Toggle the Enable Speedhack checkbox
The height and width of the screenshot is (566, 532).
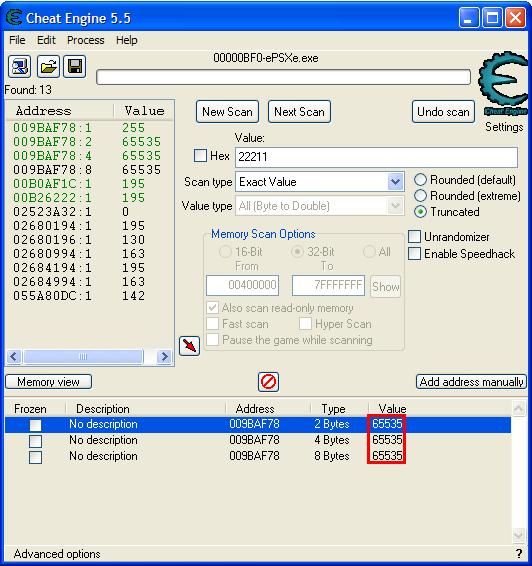[x=414, y=254]
